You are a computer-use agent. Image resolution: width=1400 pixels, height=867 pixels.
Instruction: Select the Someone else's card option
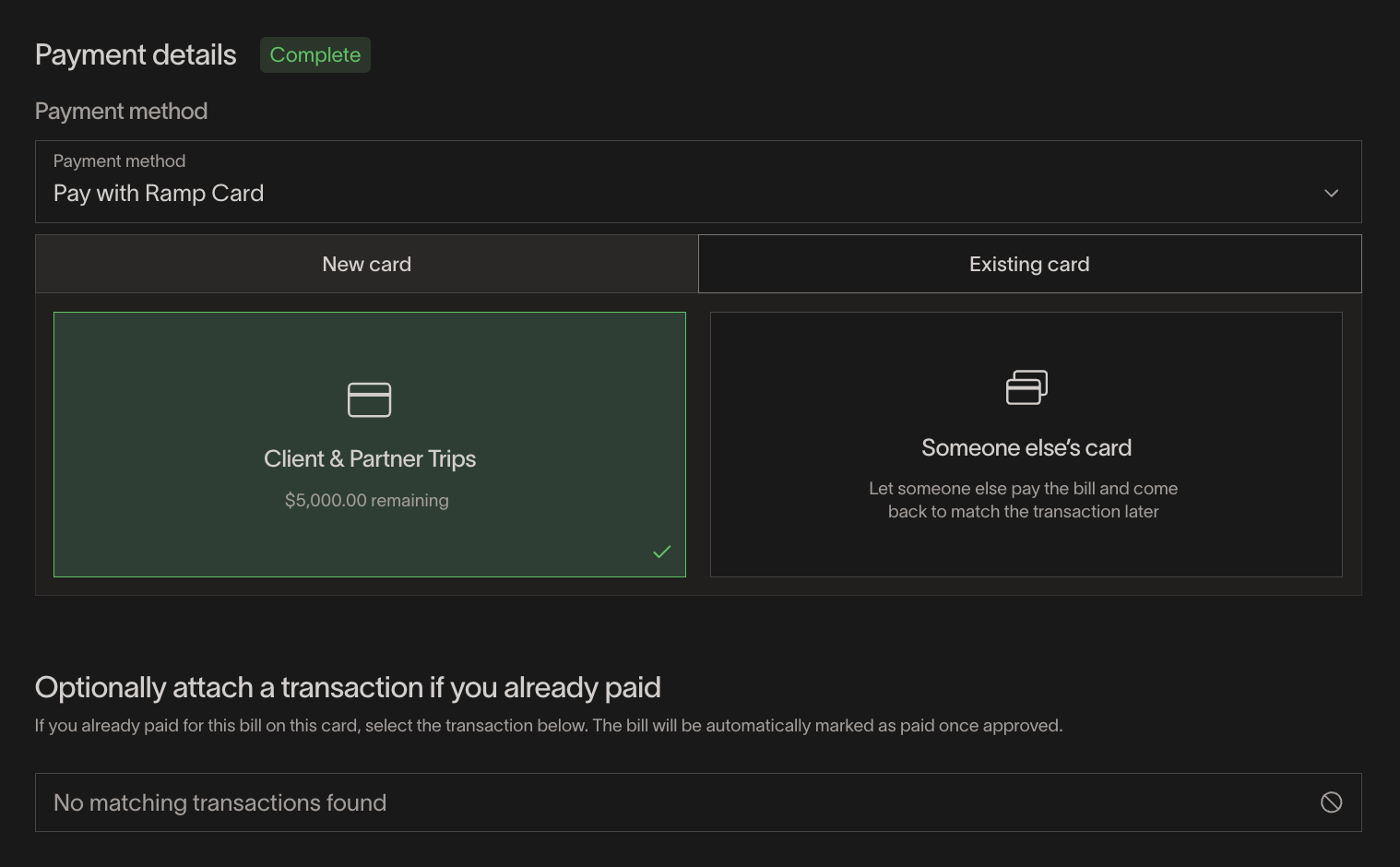(x=1026, y=444)
